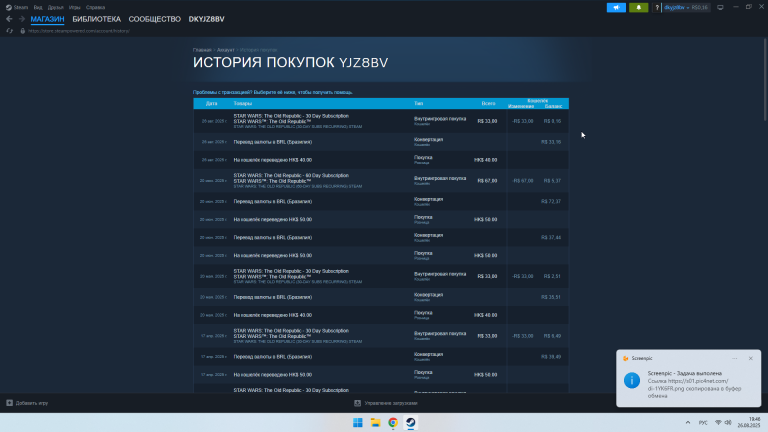Switch to the МАГАЗИН tab

(x=47, y=19)
